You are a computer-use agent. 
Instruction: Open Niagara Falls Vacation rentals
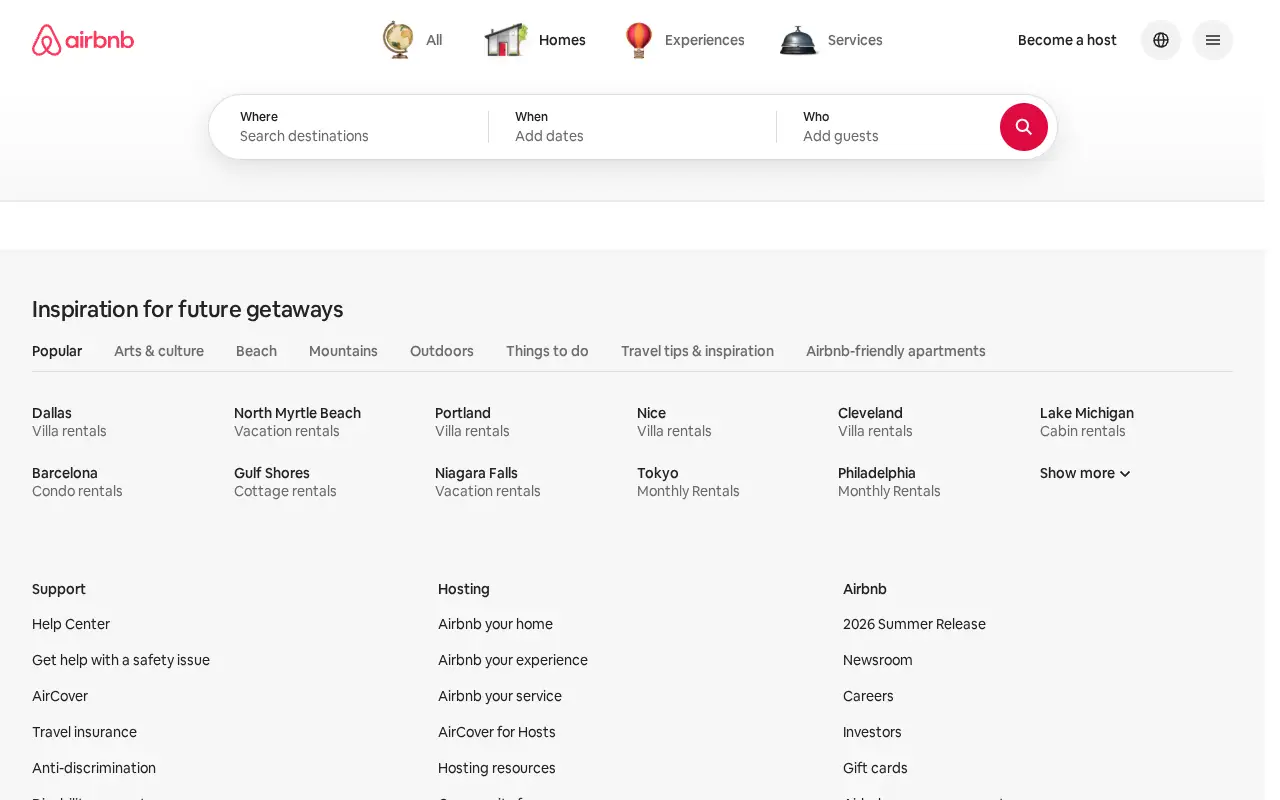(x=488, y=482)
